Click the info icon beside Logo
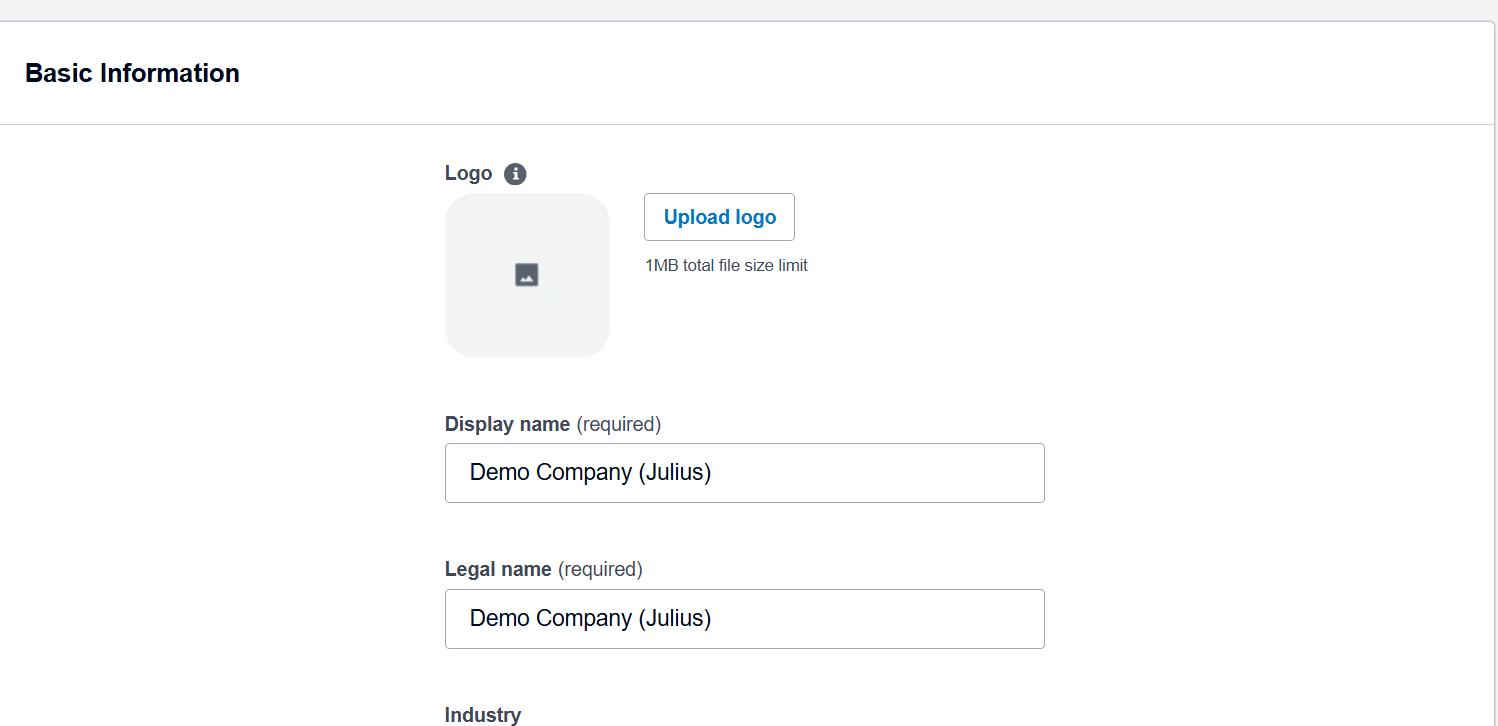 515,174
